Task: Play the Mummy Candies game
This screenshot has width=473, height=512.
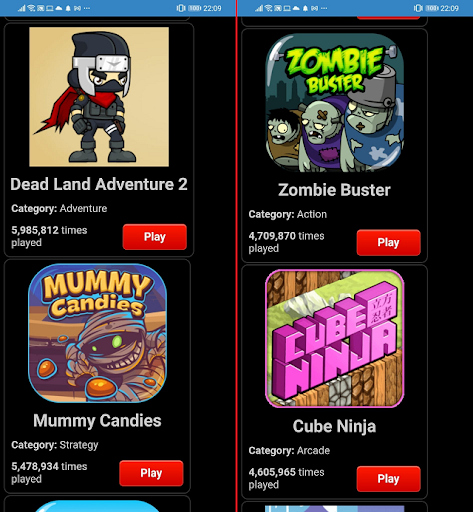Action: (151, 473)
